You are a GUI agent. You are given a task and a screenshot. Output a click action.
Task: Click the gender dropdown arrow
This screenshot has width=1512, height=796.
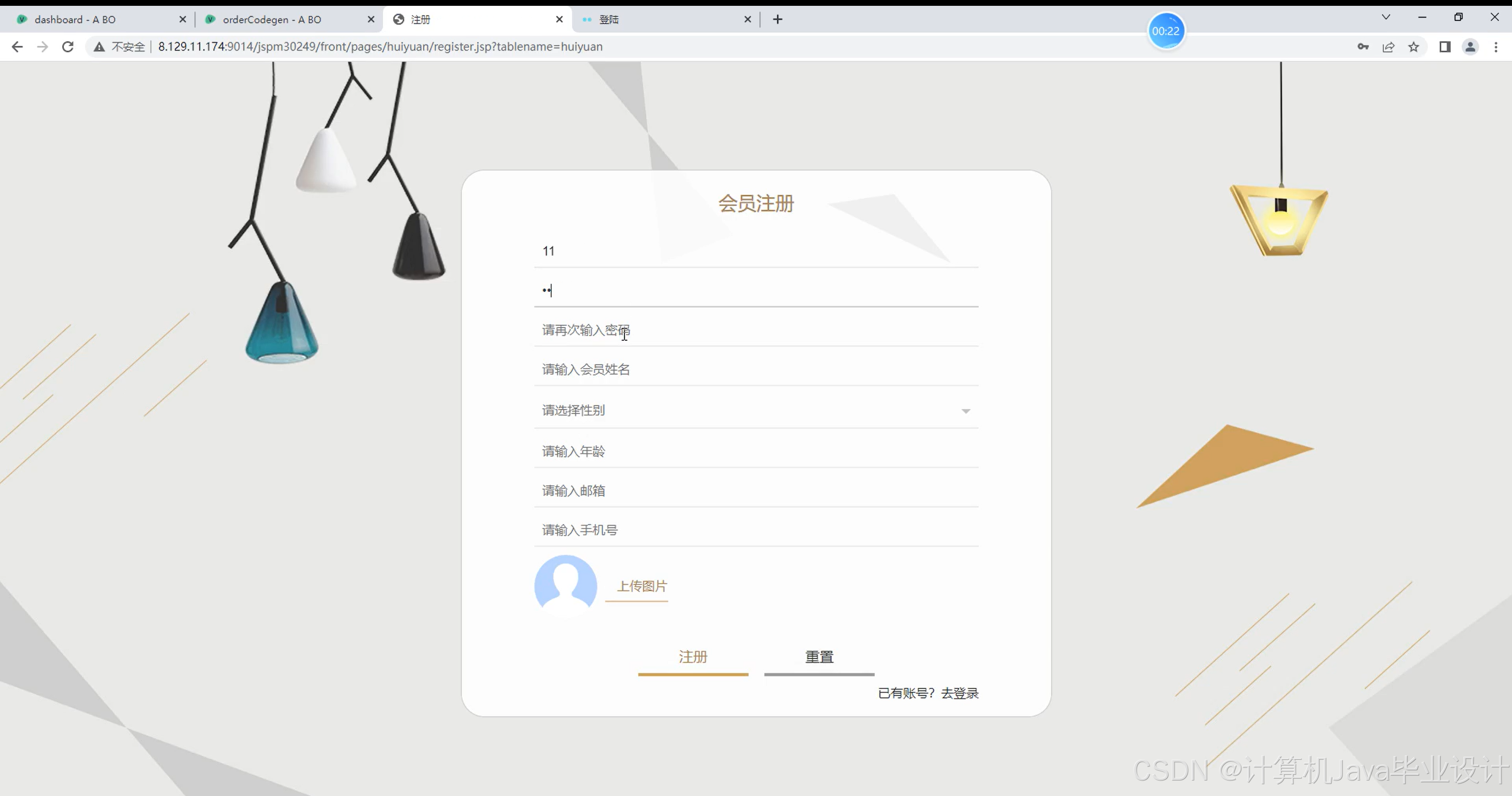pos(965,411)
